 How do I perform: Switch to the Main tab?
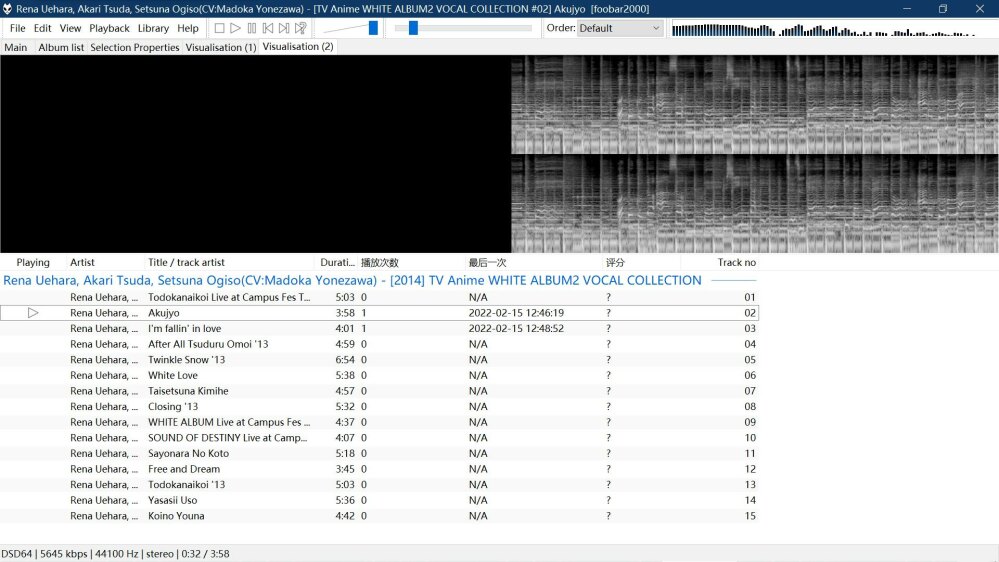[x=16, y=47]
